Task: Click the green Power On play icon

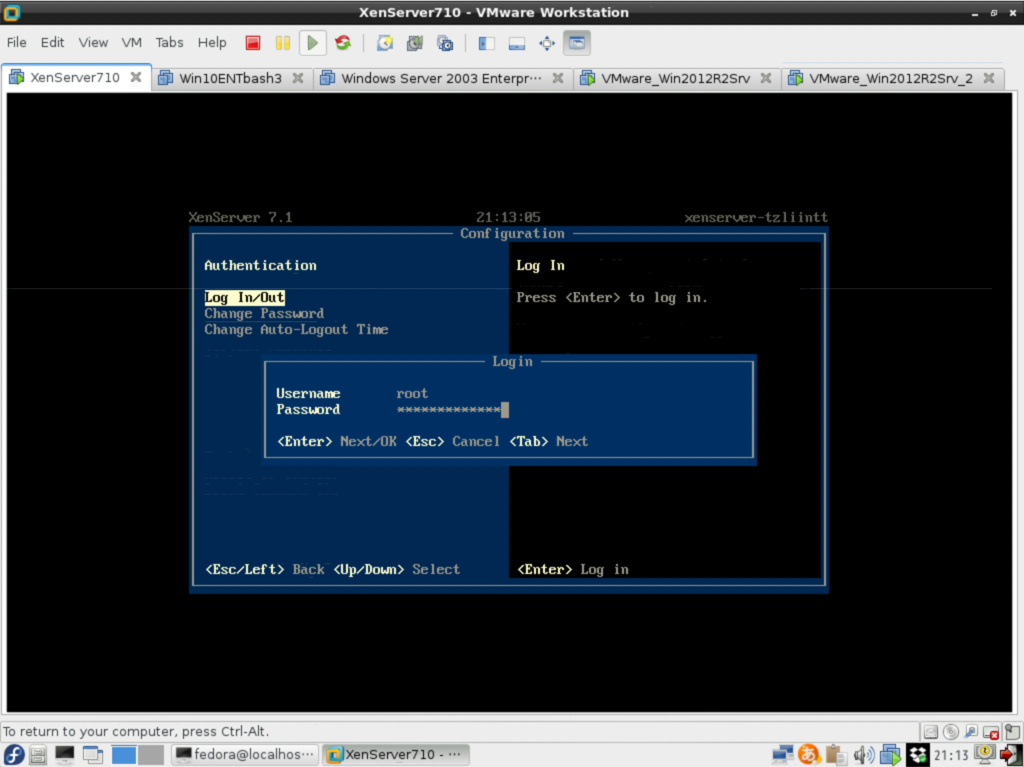Action: (x=313, y=43)
